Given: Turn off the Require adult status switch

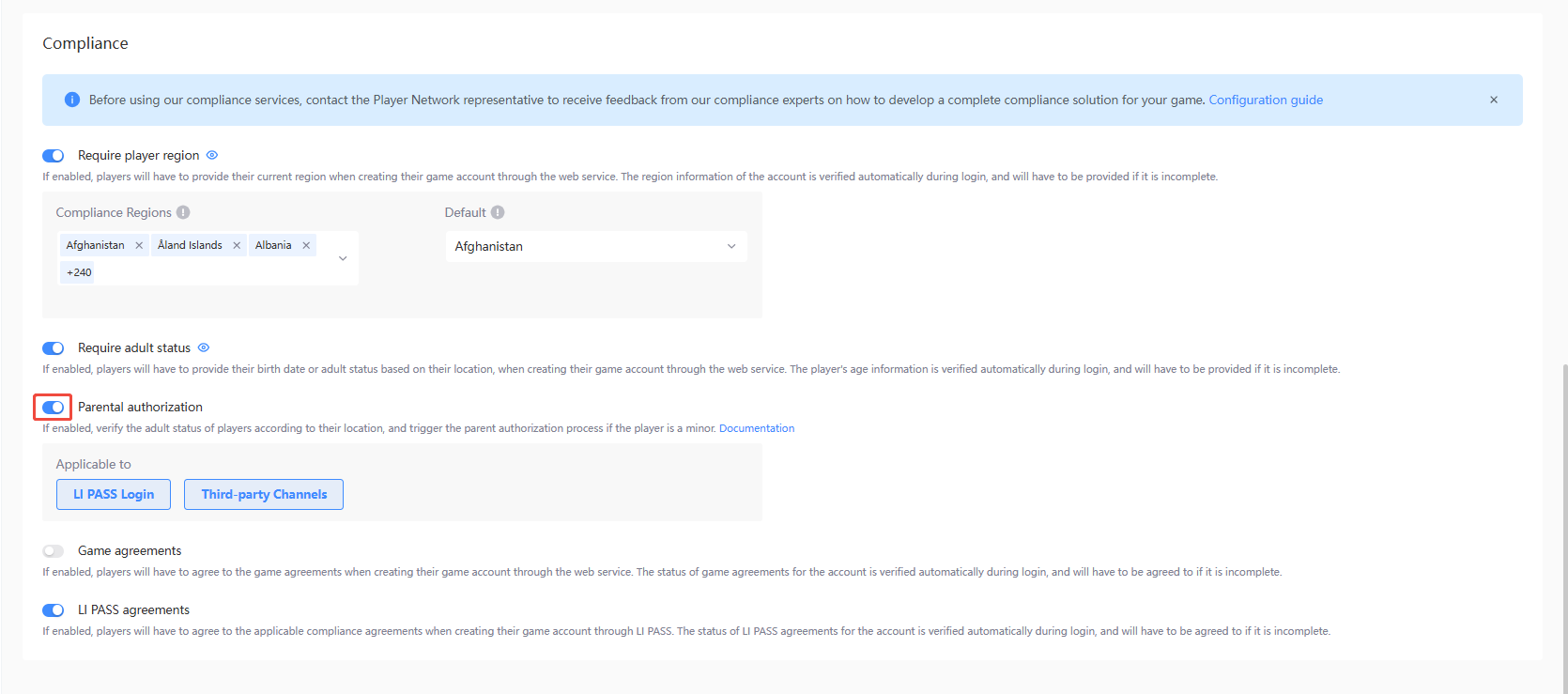Looking at the screenshot, I should coord(54,348).
